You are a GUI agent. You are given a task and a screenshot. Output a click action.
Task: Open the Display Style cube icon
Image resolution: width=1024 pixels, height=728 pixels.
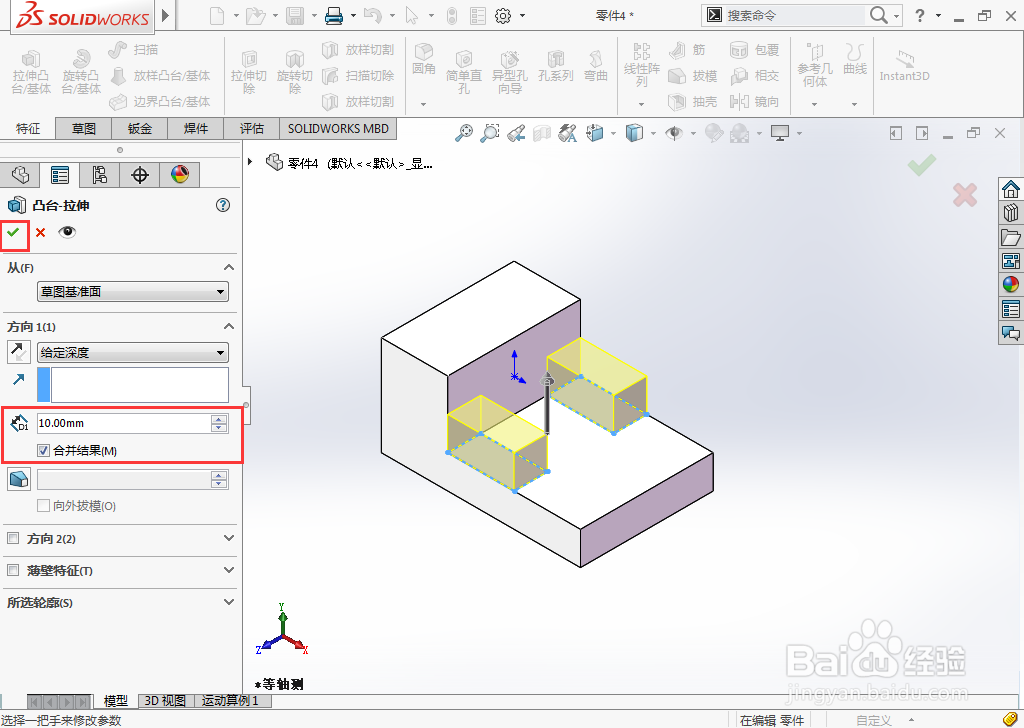coord(634,133)
